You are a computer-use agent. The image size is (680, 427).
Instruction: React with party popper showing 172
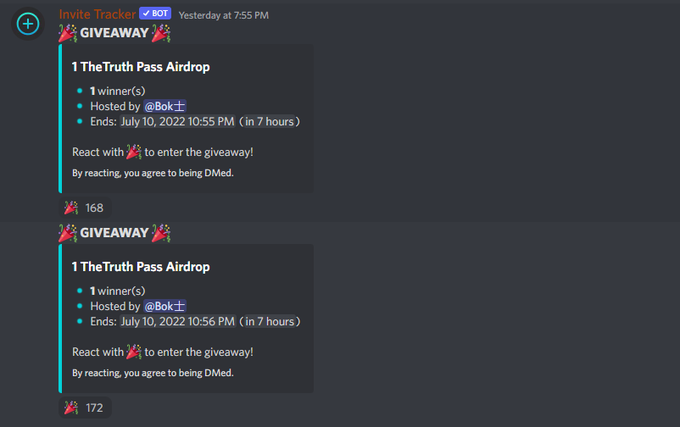[85, 407]
